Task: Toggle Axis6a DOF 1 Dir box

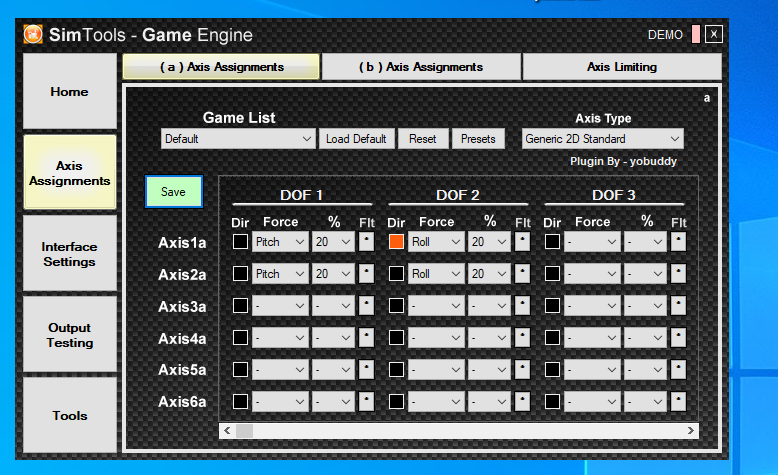Action: pos(240,401)
